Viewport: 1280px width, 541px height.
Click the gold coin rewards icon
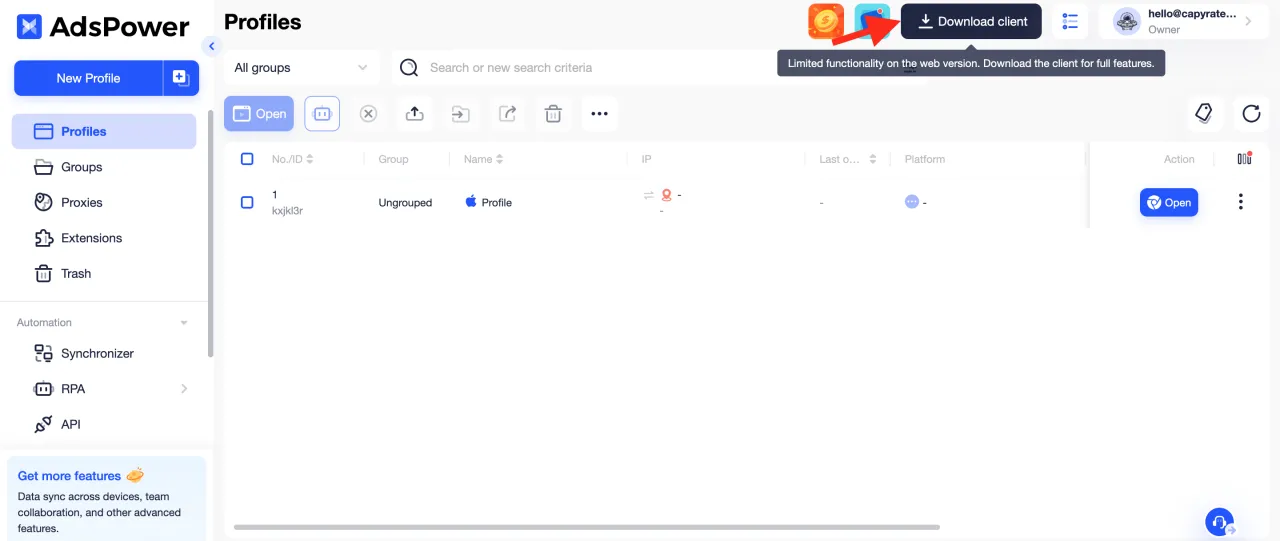826,21
